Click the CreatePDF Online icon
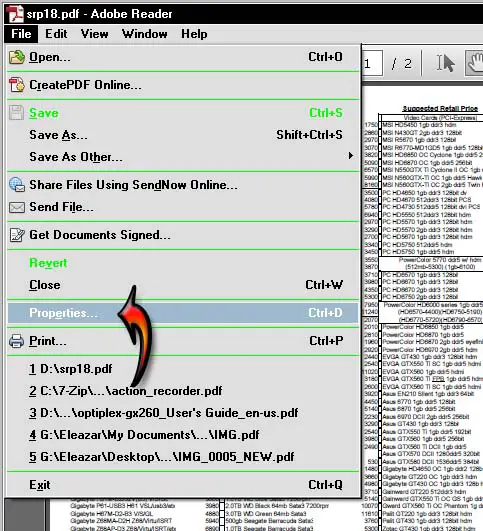483x531 pixels. point(17,85)
